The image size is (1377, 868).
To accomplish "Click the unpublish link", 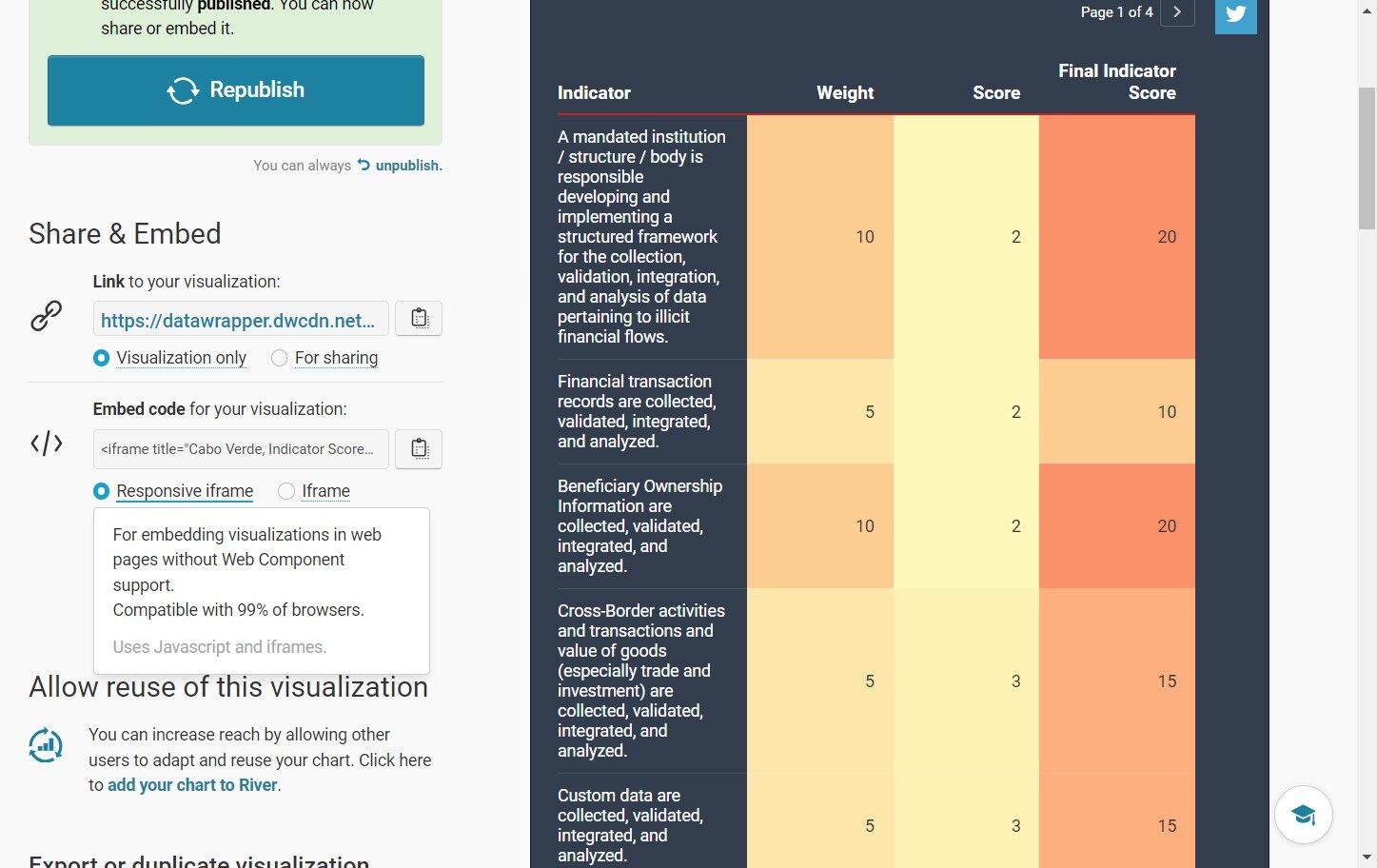I will click(x=408, y=166).
